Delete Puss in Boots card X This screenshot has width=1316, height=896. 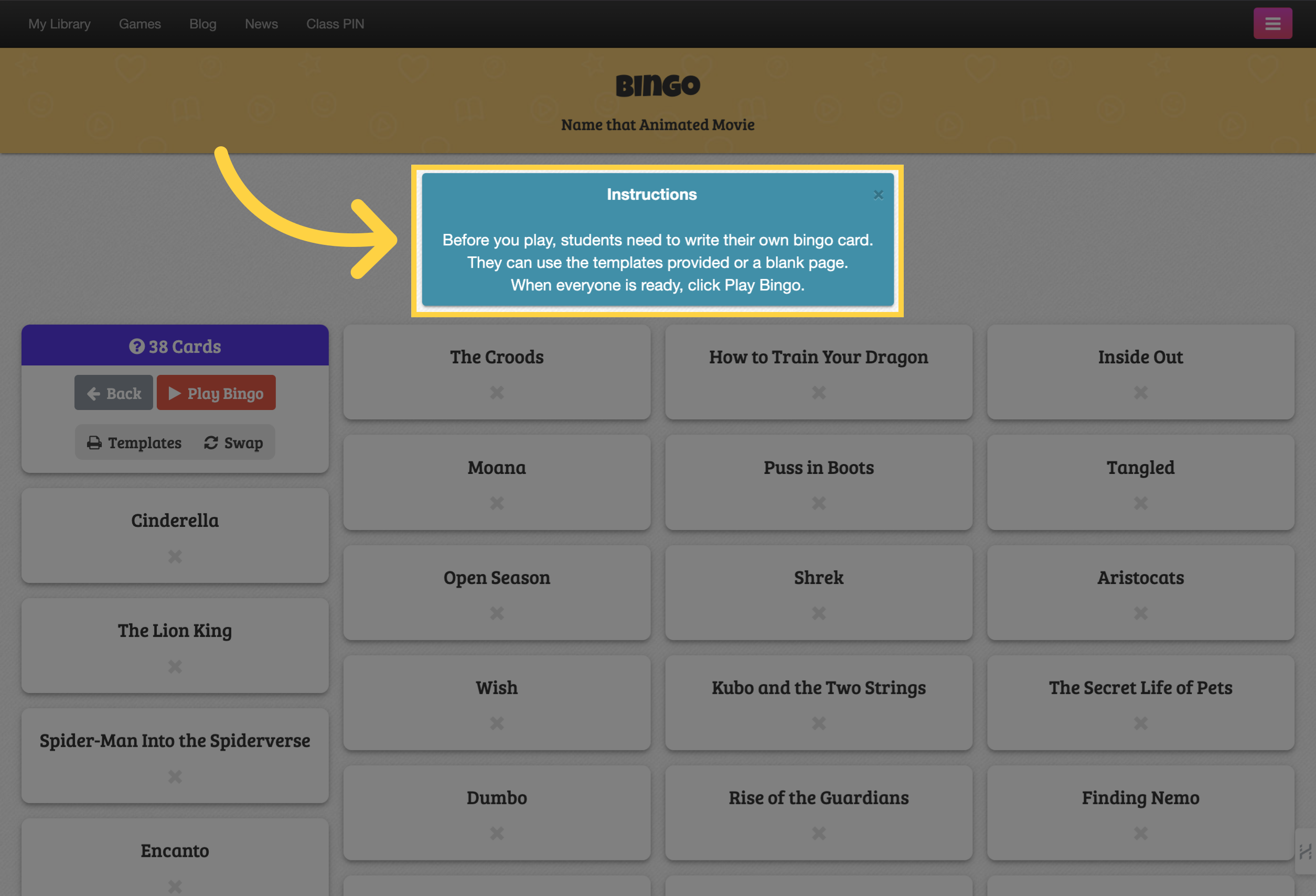point(819,503)
